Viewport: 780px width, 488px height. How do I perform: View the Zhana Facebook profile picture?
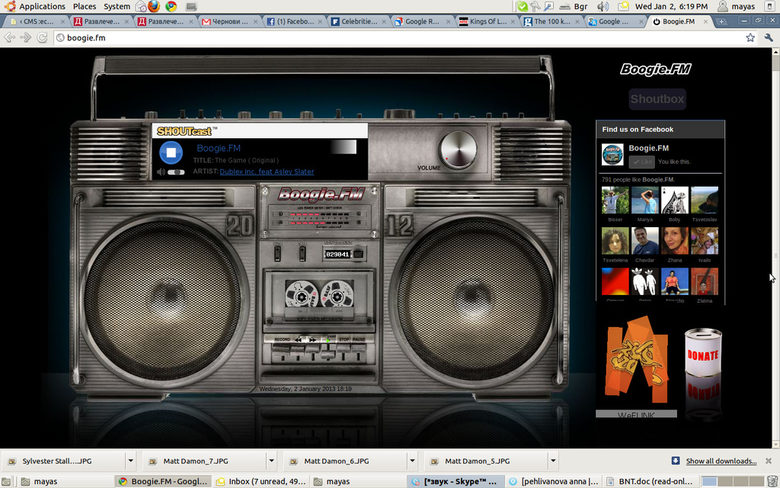tap(675, 241)
